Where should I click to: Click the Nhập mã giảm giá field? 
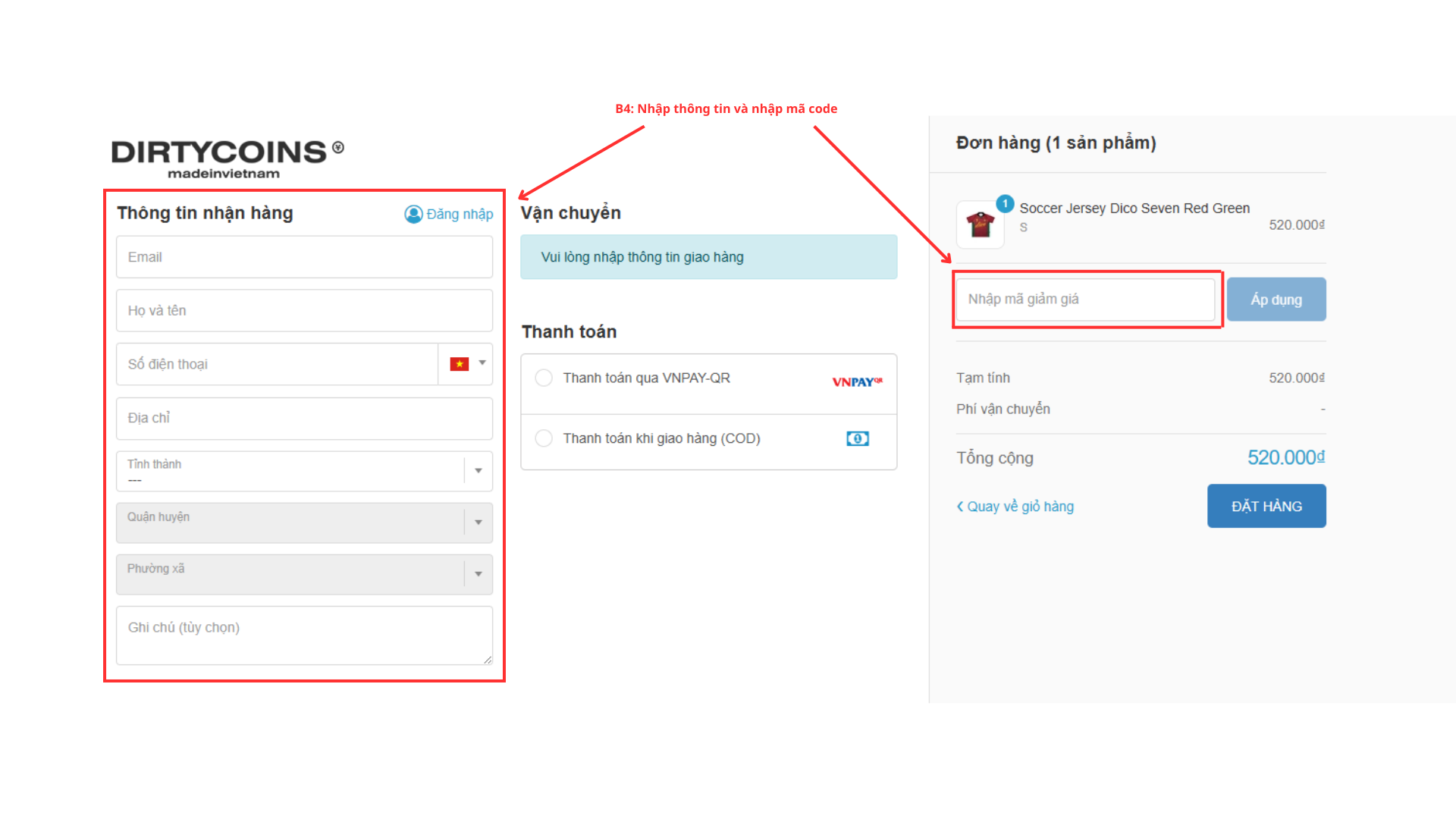tap(1085, 300)
